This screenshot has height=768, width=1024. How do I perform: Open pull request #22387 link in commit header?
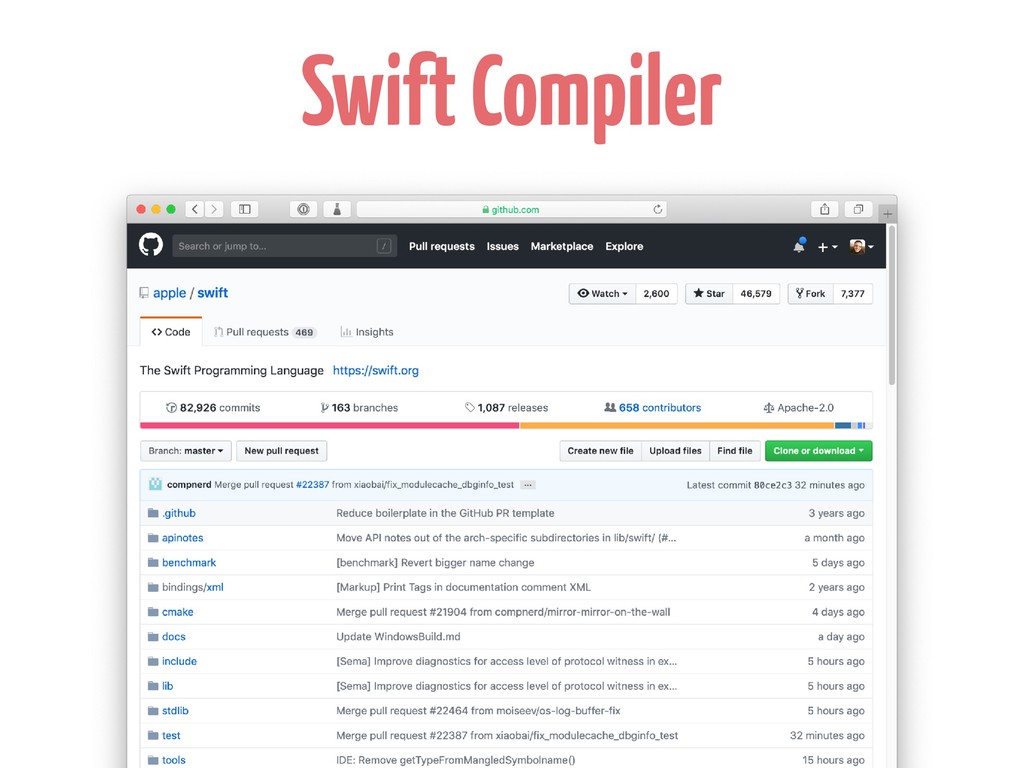point(312,485)
